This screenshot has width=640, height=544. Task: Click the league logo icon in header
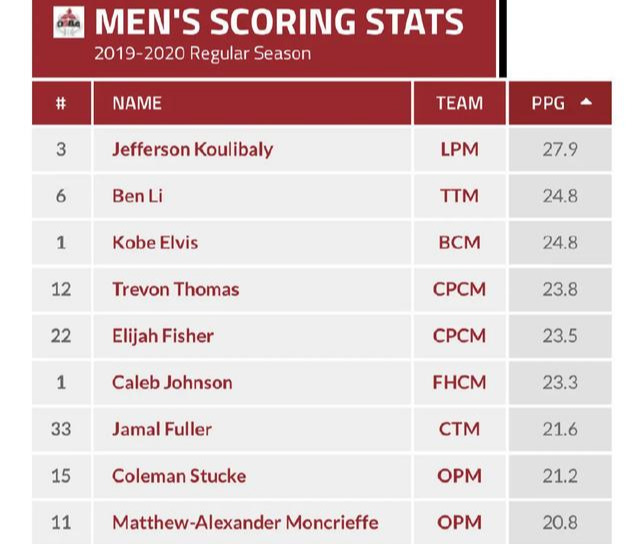[69, 21]
